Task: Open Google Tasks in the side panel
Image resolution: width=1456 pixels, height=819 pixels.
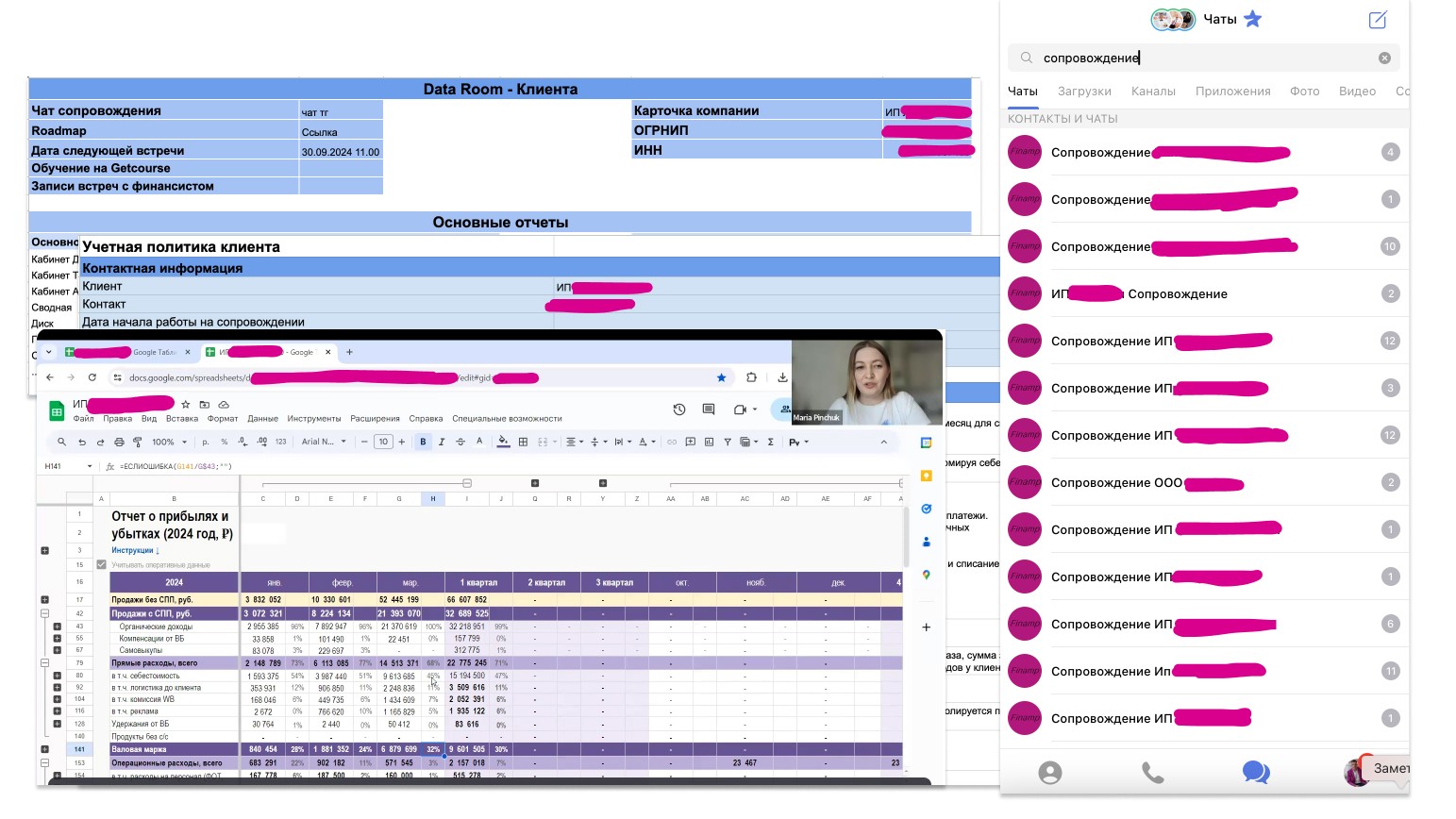Action: tap(927, 509)
